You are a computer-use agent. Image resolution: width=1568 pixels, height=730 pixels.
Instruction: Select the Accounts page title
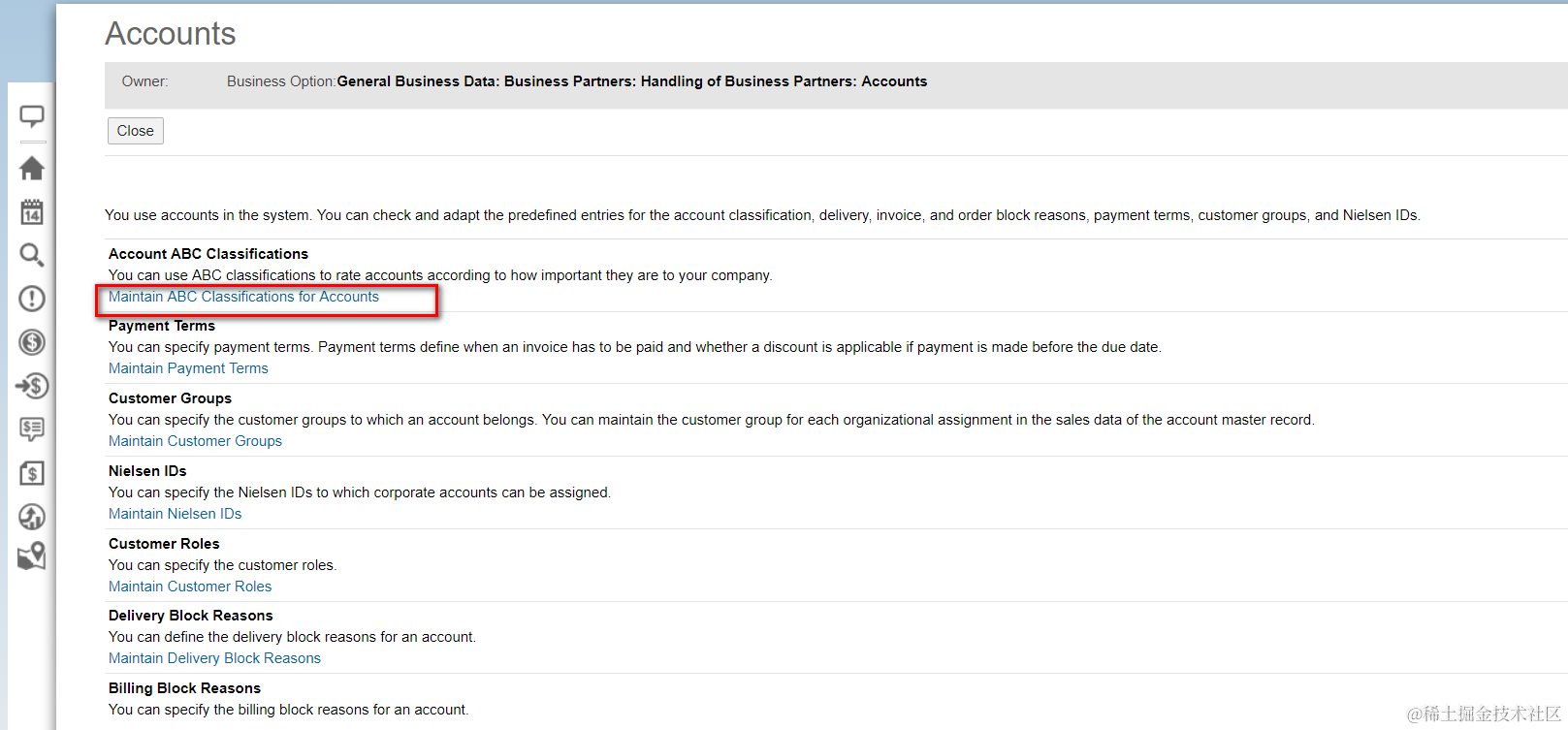tap(171, 34)
